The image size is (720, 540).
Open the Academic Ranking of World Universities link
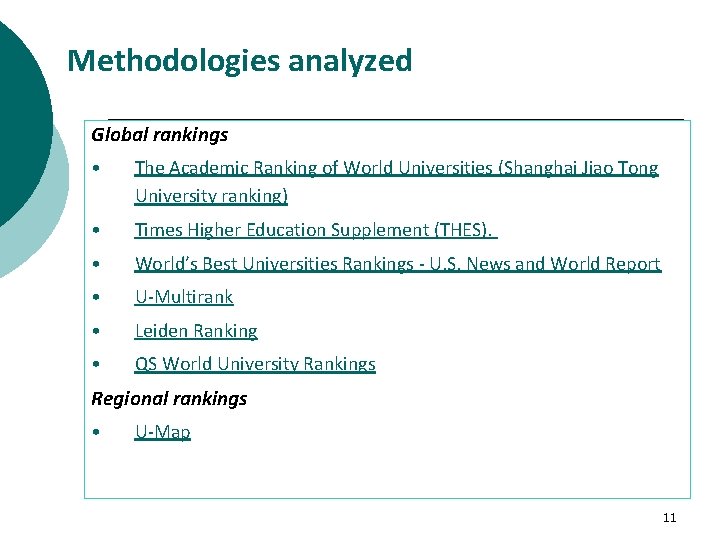coord(396,182)
